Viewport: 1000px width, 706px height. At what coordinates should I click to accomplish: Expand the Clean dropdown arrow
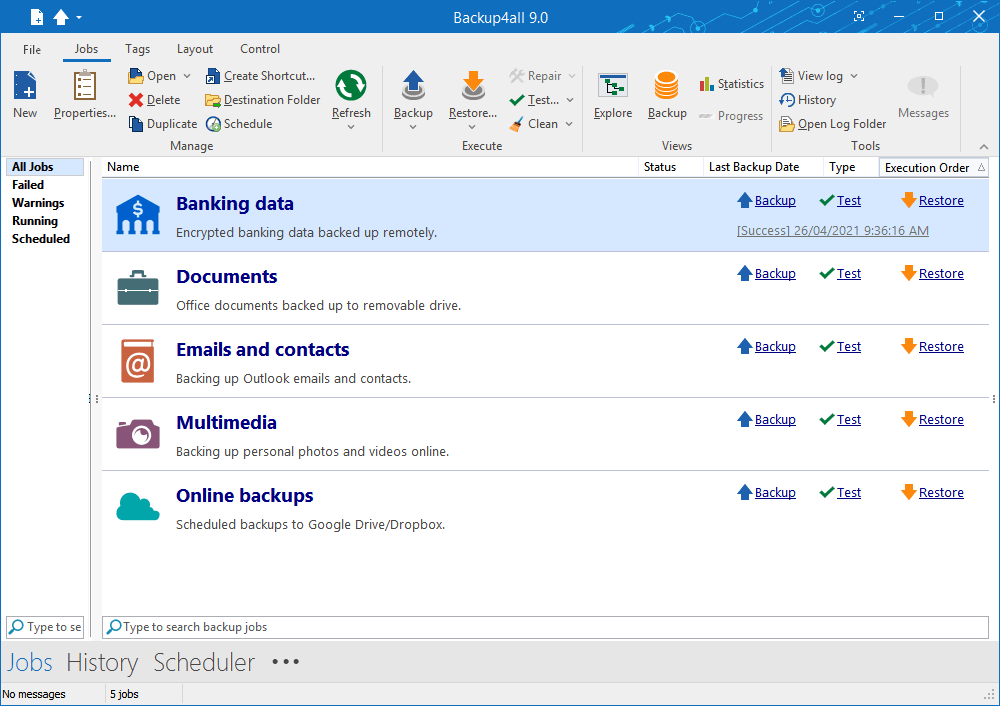(x=568, y=124)
